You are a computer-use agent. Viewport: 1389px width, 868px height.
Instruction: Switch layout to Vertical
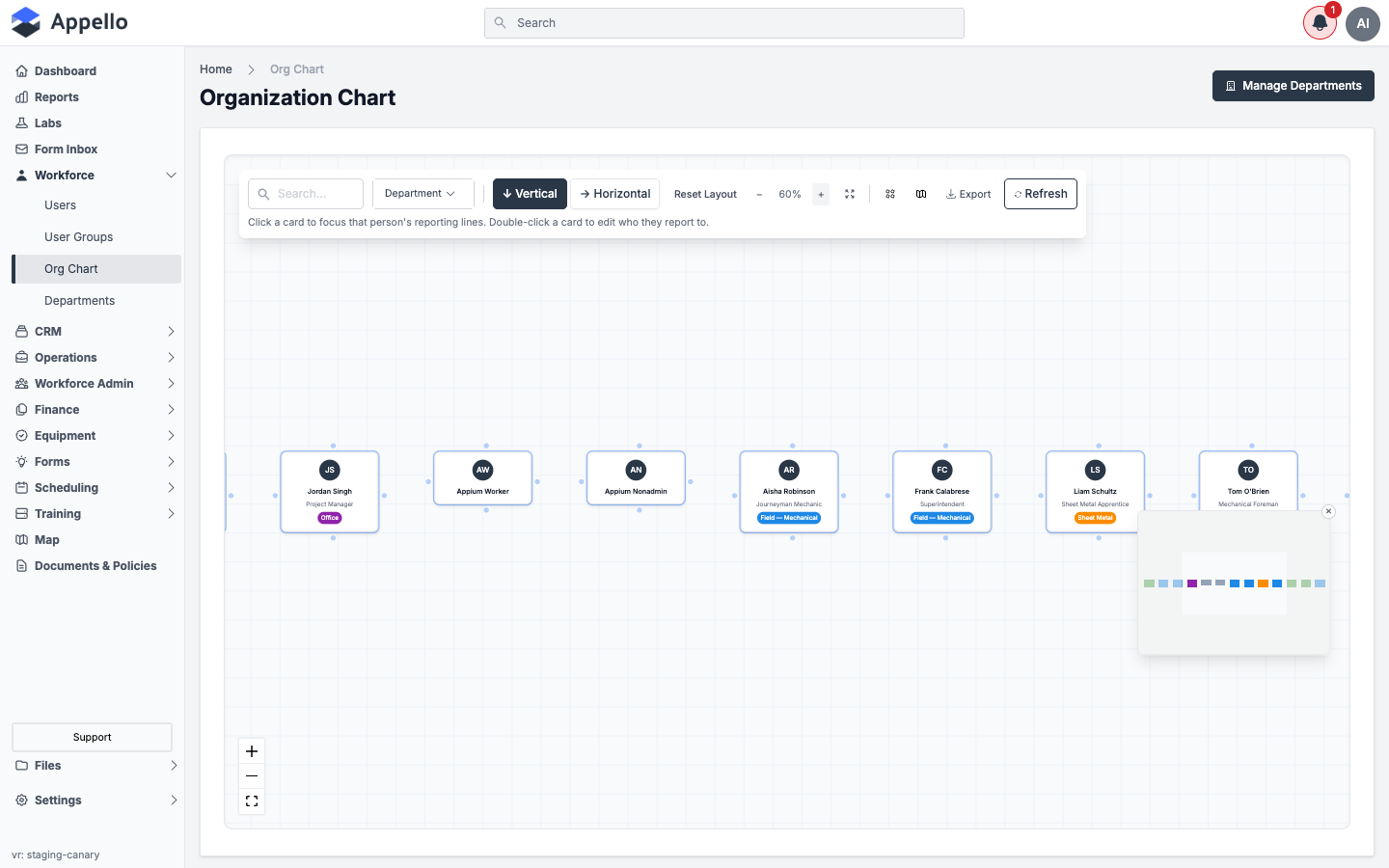pyautogui.click(x=530, y=194)
